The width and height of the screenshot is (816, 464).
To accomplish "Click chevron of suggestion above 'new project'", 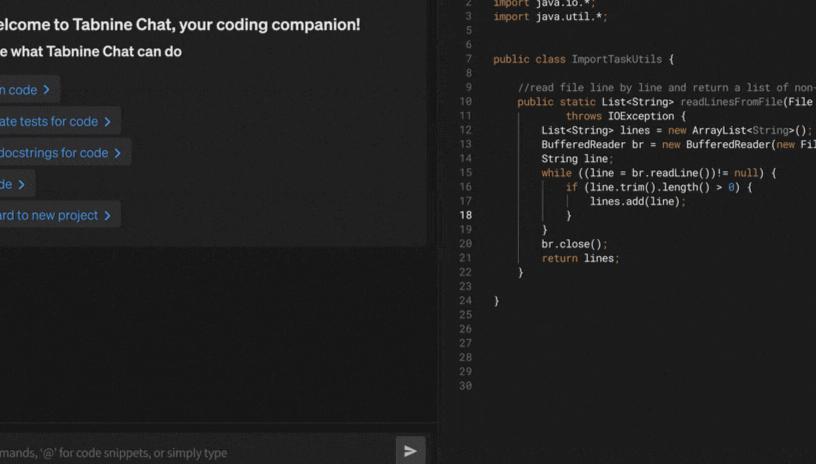I will pyautogui.click(x=22, y=184).
